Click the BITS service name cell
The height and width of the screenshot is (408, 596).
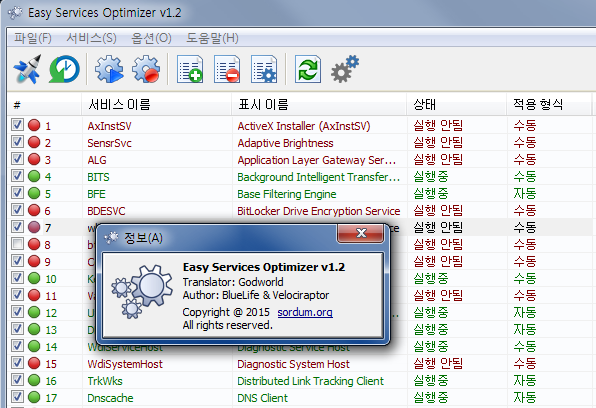(x=98, y=177)
